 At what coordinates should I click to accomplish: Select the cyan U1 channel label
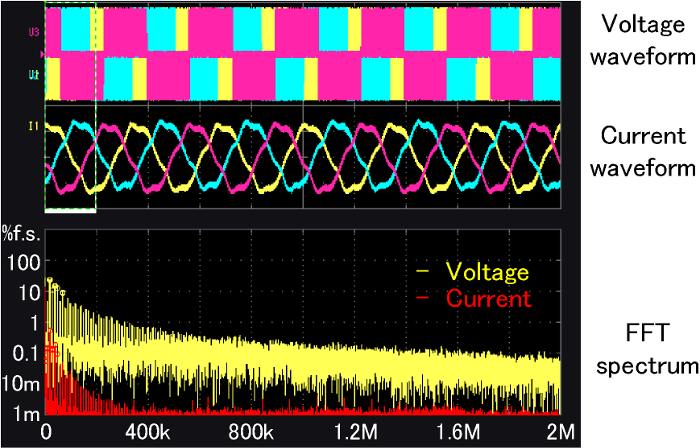[x=36, y=75]
